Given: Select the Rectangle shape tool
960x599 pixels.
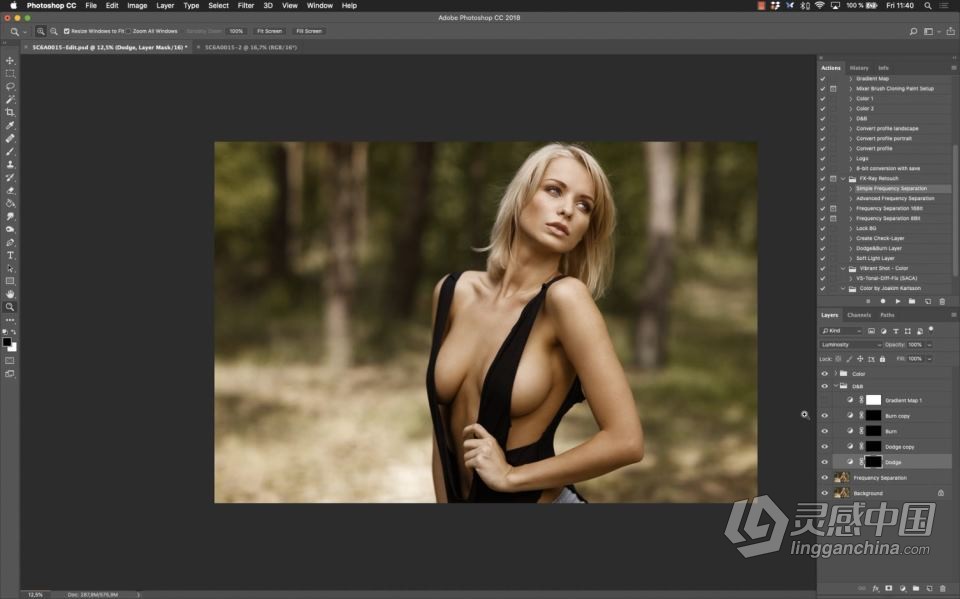Looking at the screenshot, I should point(10,281).
